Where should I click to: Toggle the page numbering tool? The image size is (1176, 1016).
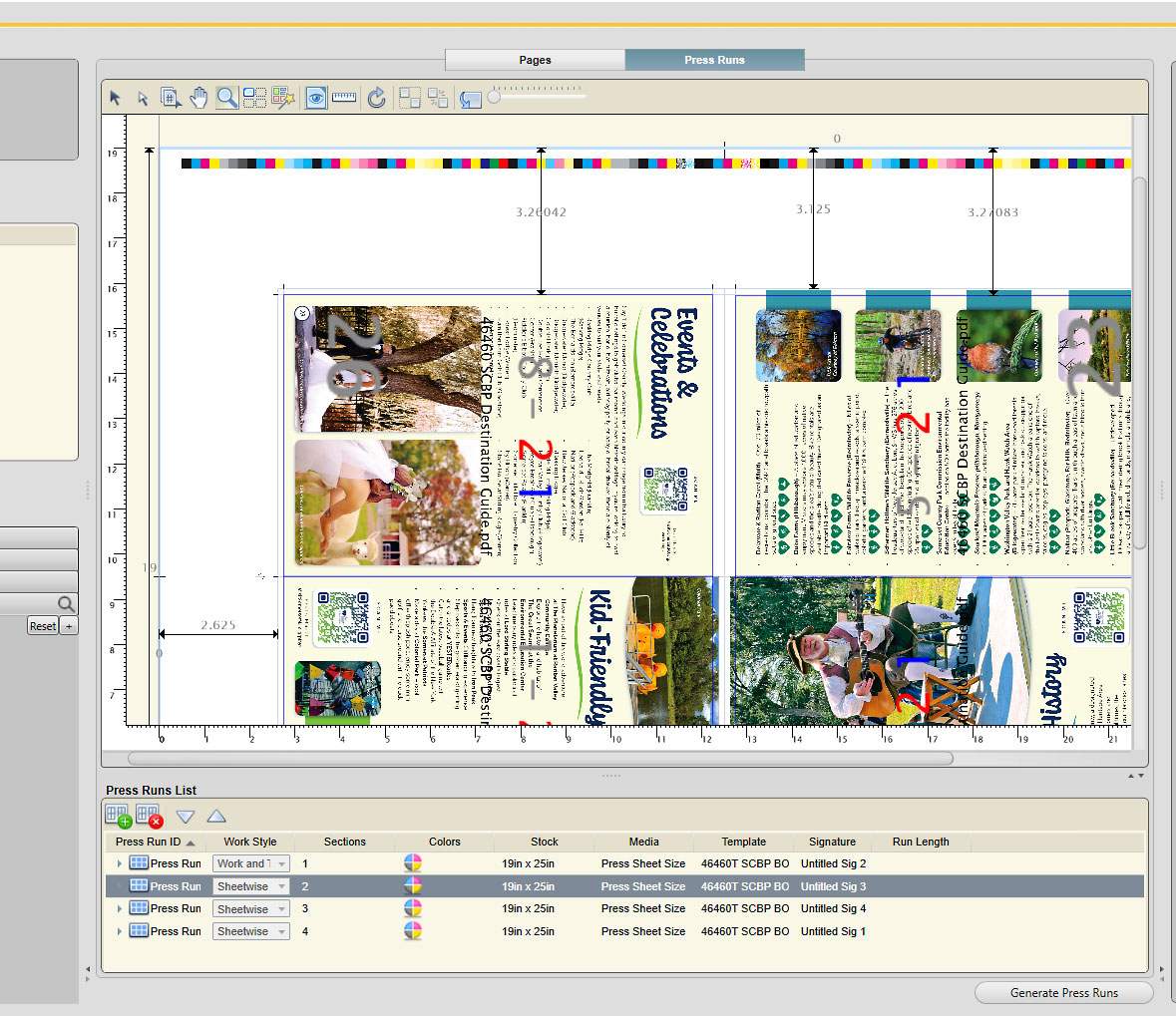click(x=171, y=98)
